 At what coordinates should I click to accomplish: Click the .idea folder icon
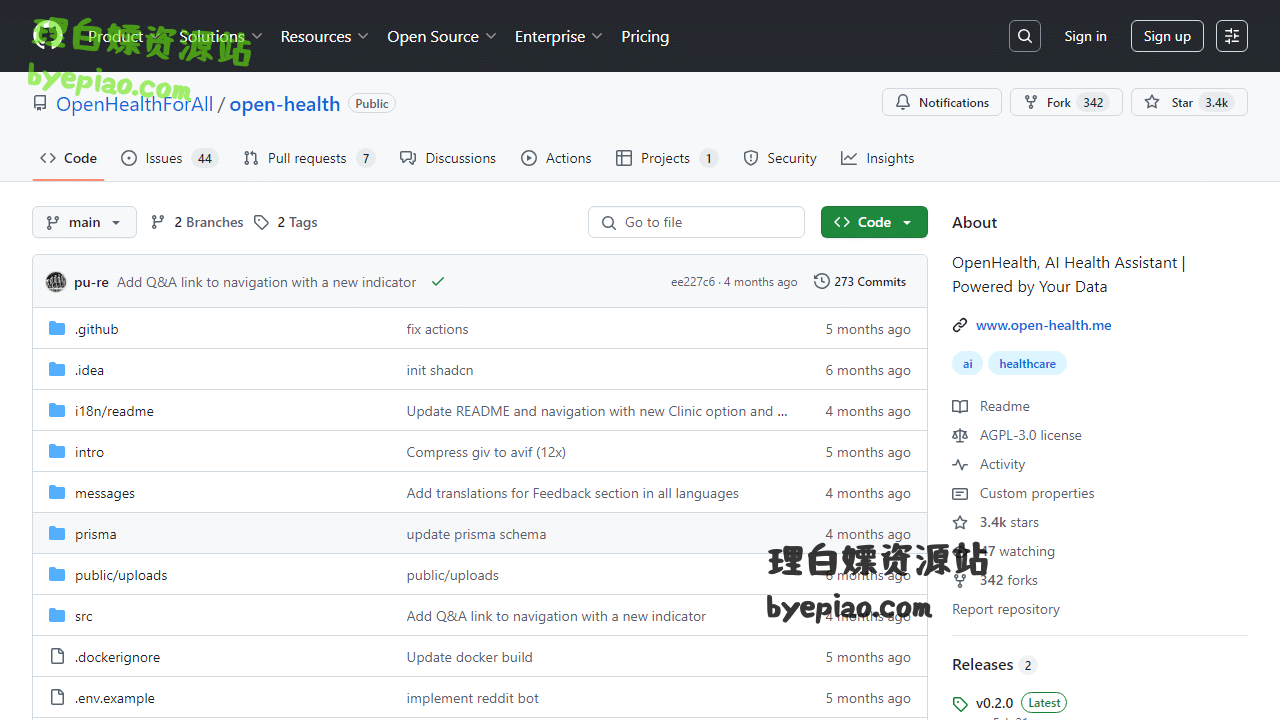[57, 370]
